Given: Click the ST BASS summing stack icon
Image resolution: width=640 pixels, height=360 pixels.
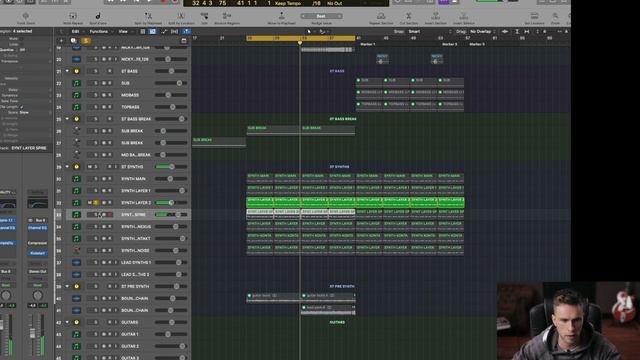Looking at the screenshot, I should [76, 71].
